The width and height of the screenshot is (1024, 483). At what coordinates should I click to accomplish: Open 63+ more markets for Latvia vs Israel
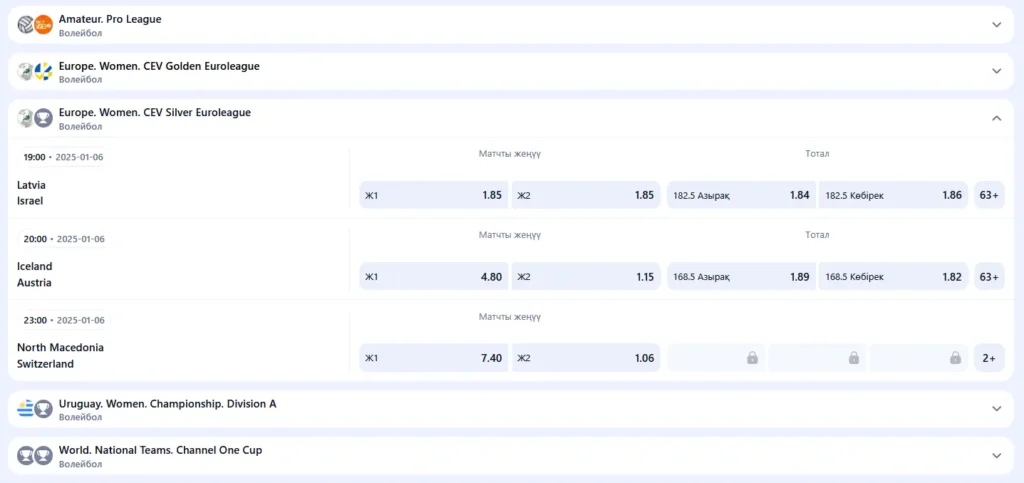tap(989, 195)
